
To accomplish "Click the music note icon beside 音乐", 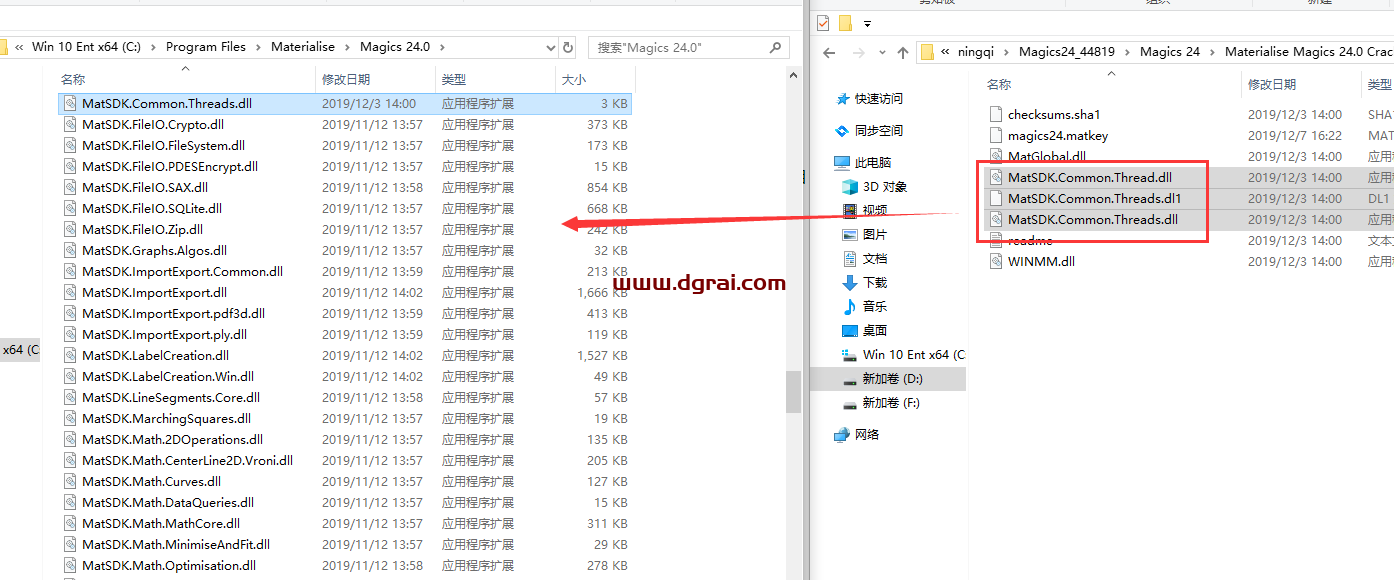I will coord(850,307).
